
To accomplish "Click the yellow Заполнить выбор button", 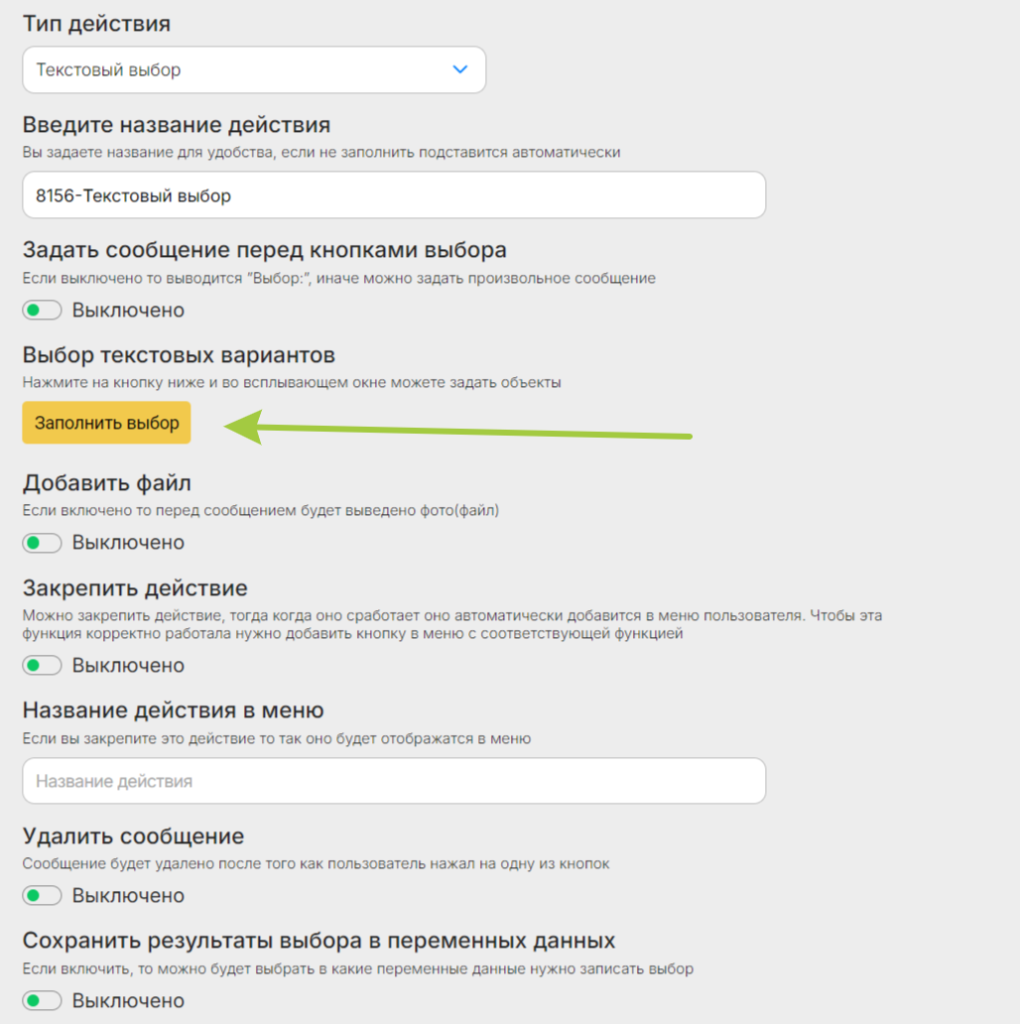I will click(106, 423).
